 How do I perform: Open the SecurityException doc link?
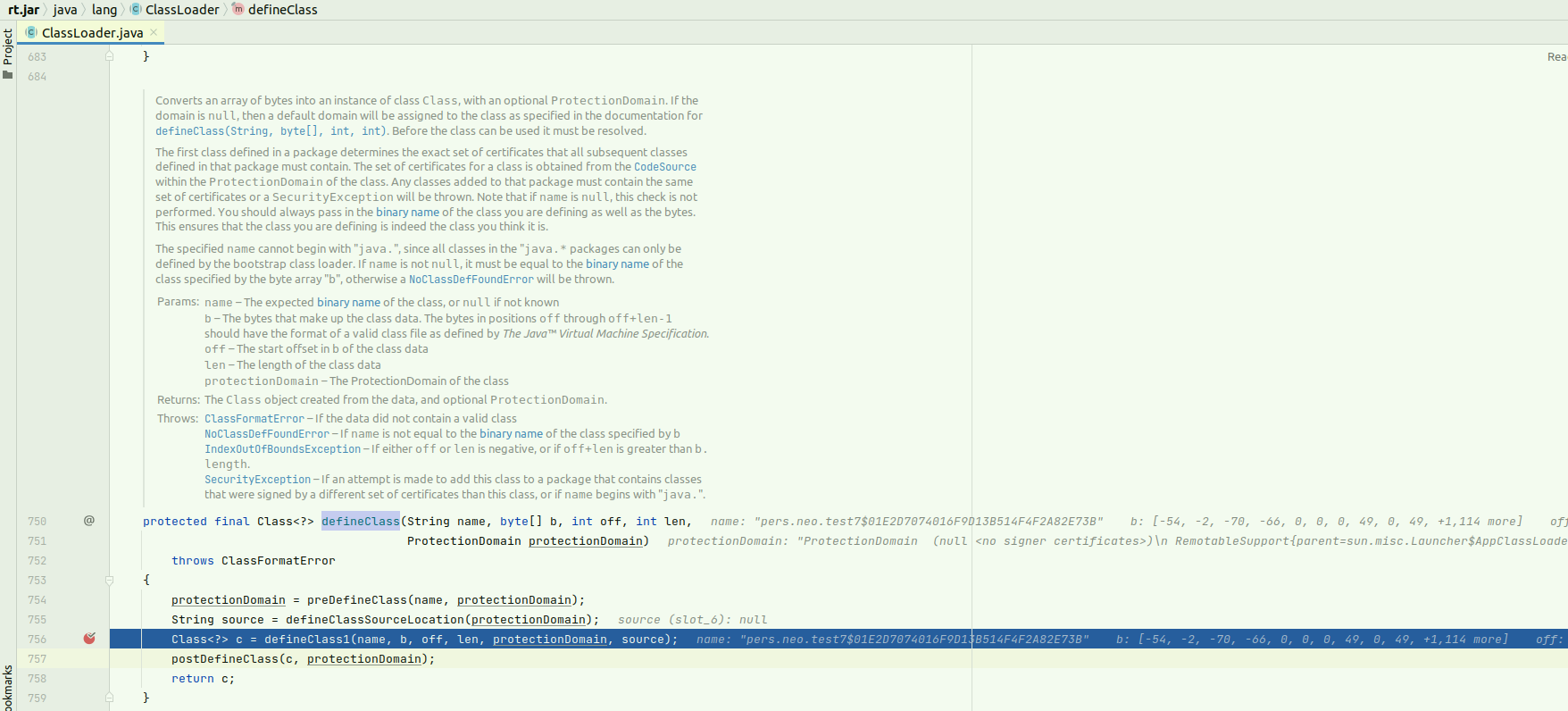(x=258, y=480)
